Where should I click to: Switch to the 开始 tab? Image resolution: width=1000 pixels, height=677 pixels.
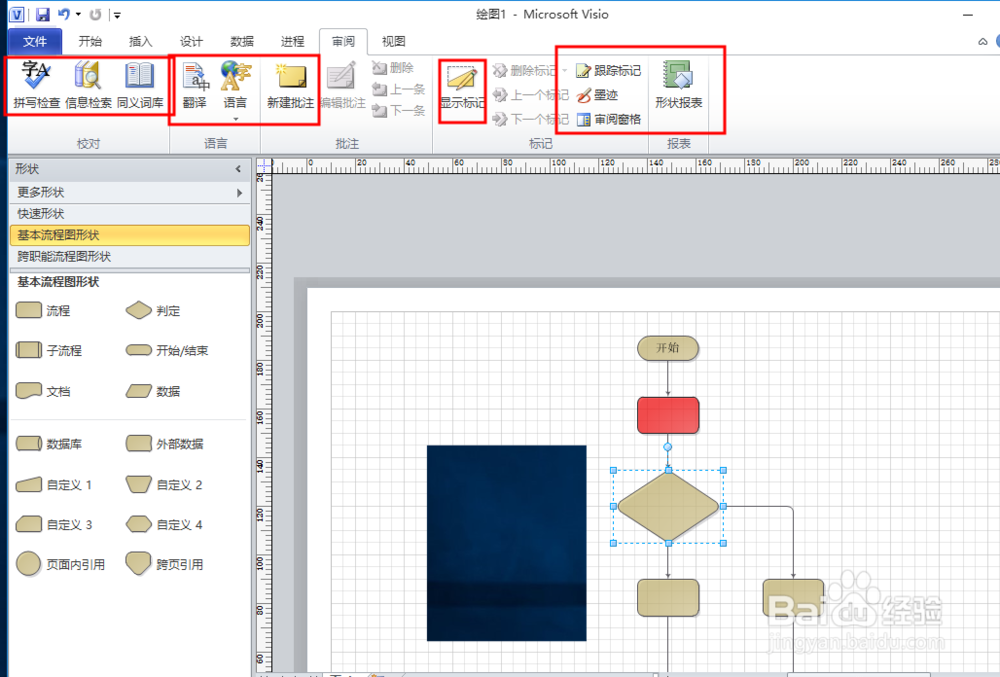pos(90,41)
